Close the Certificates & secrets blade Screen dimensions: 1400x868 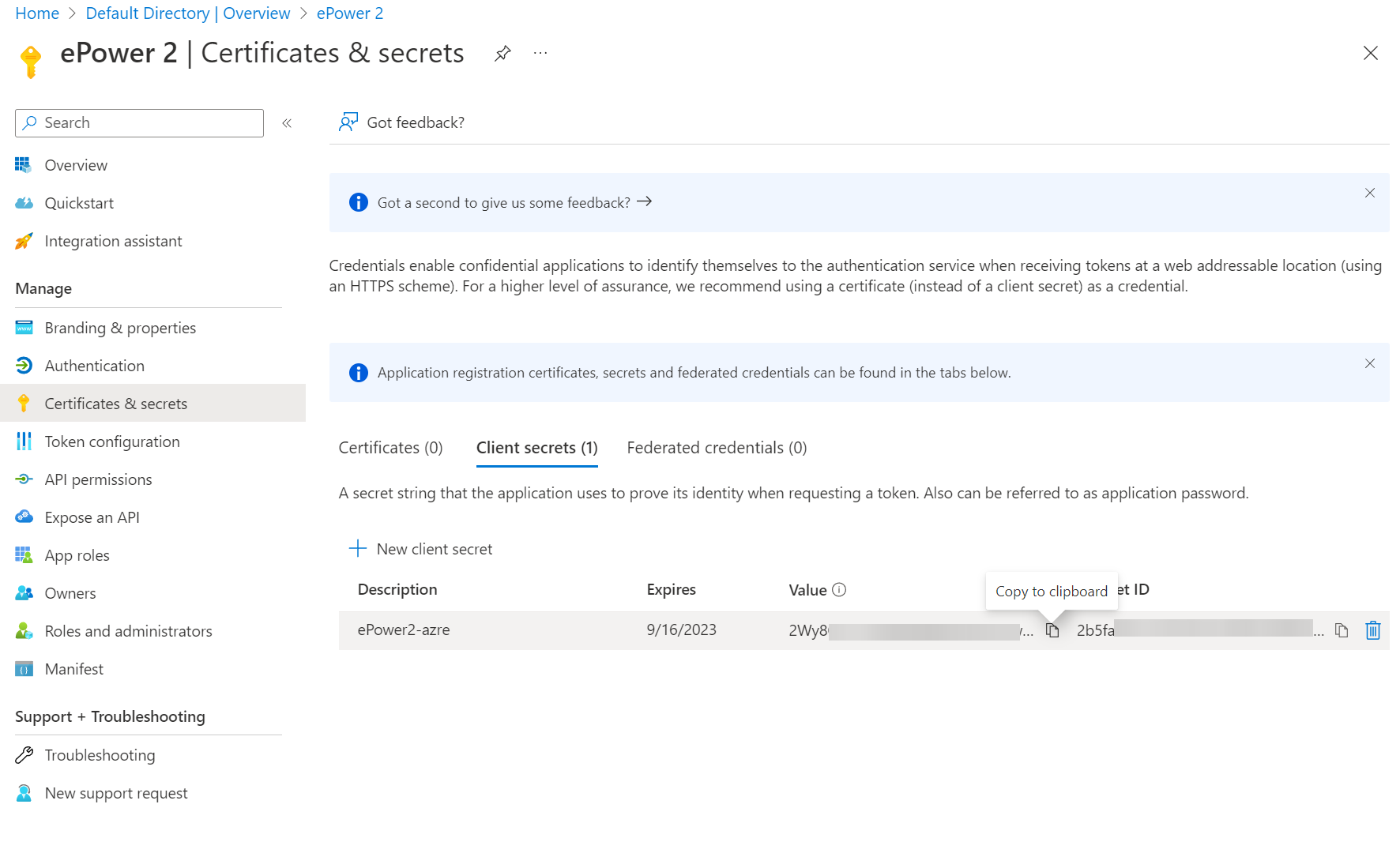pos(1371,53)
